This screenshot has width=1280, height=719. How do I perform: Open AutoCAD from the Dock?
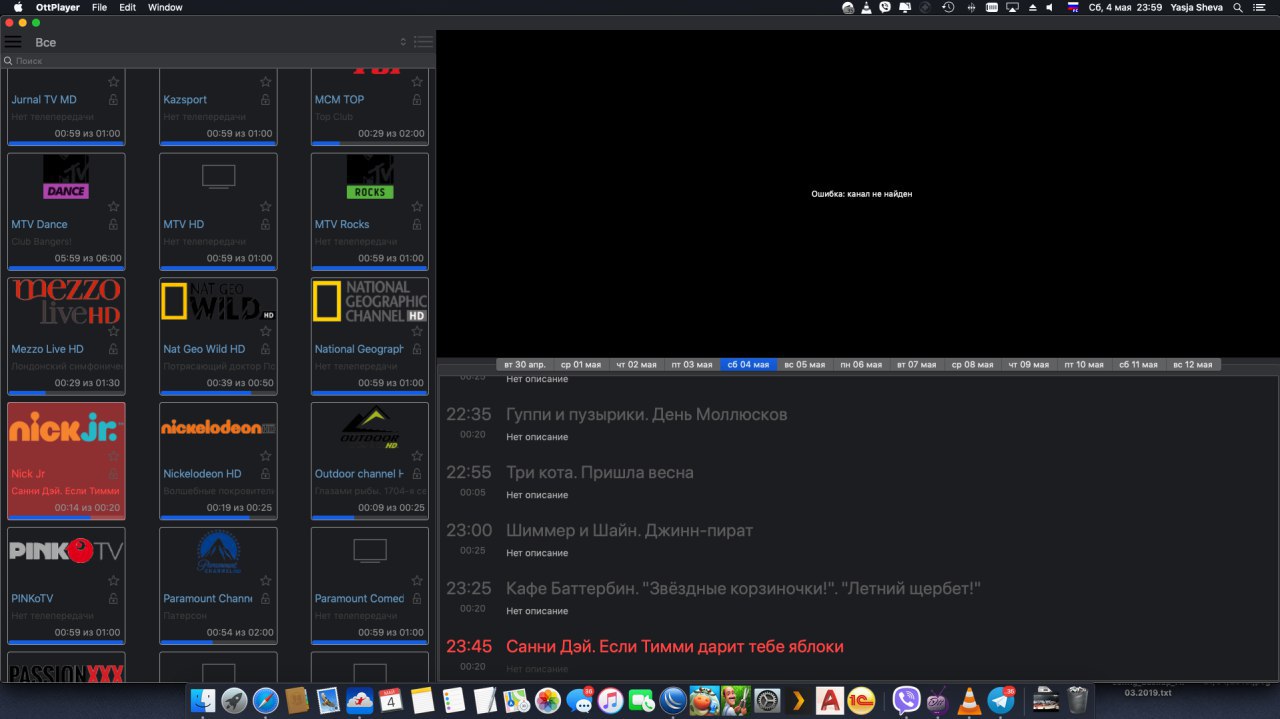point(829,700)
